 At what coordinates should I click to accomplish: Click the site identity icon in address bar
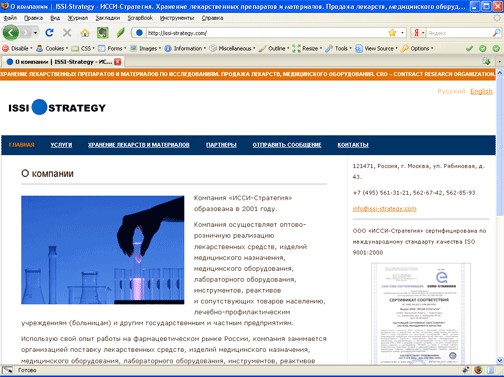(x=139, y=33)
